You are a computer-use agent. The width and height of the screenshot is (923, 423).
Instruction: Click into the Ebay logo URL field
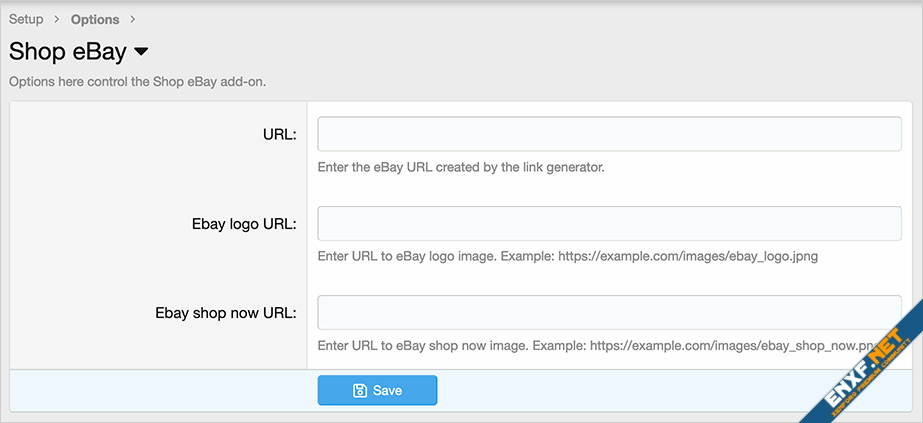coord(609,223)
